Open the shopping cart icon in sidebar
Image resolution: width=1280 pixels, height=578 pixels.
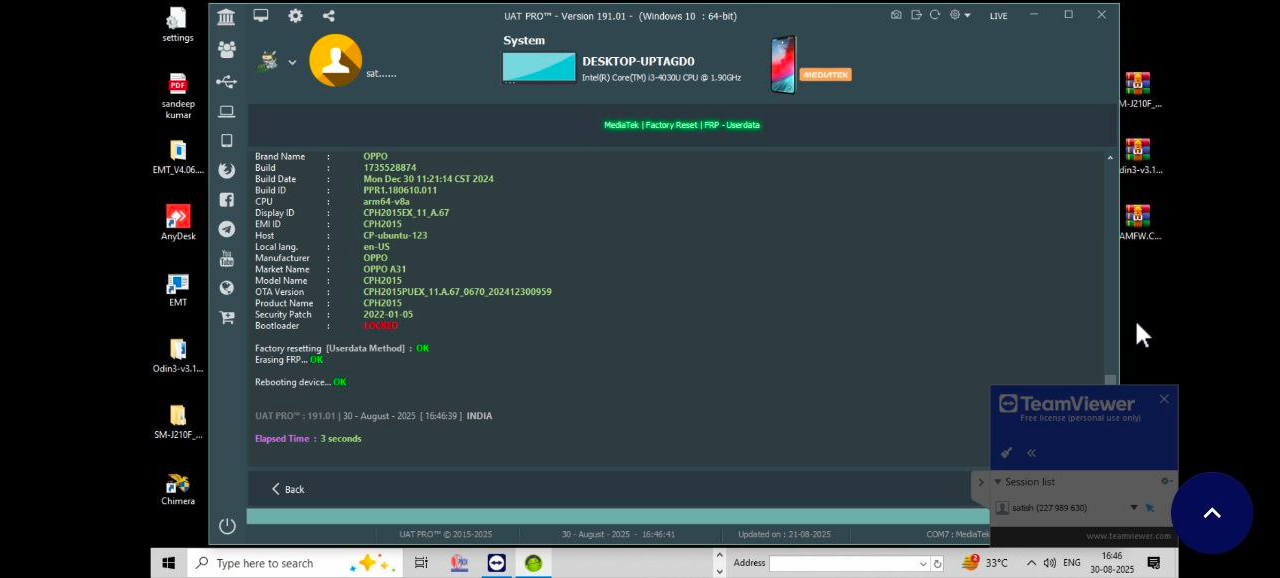(x=226, y=318)
